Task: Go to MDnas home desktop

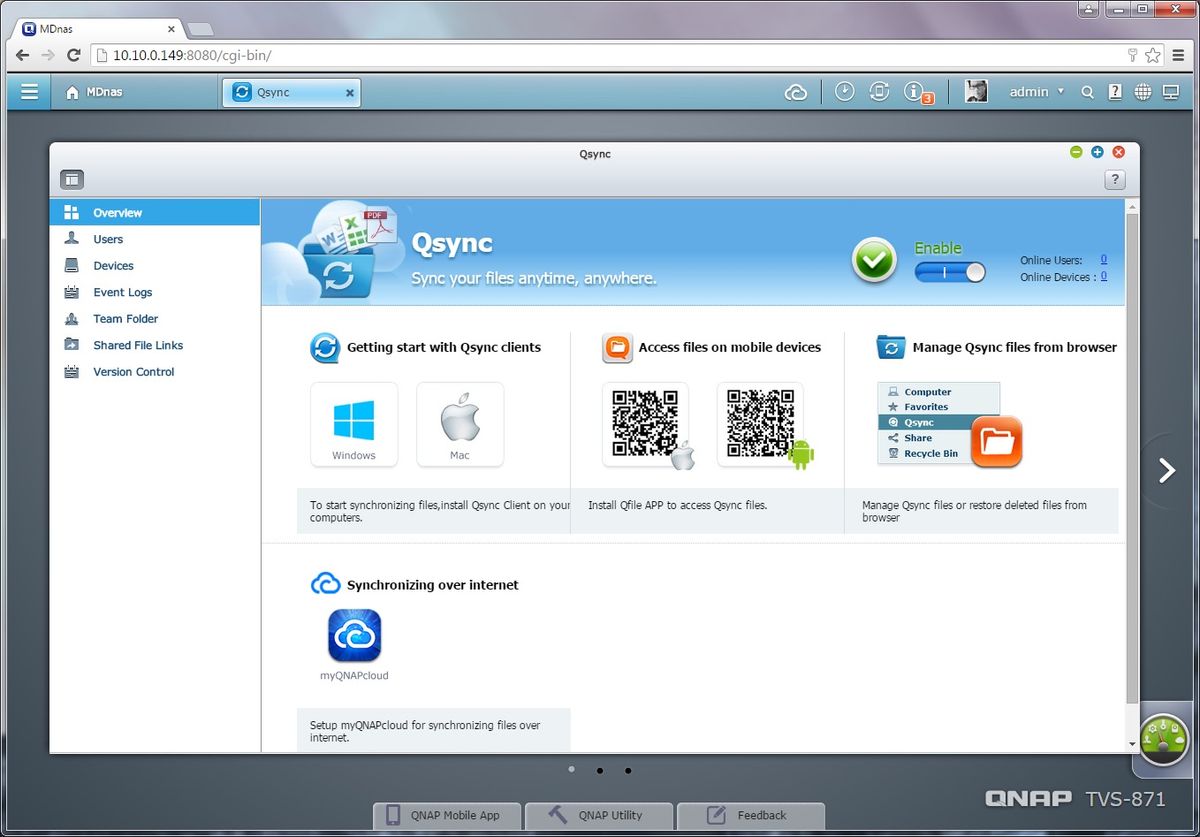Action: coord(94,92)
